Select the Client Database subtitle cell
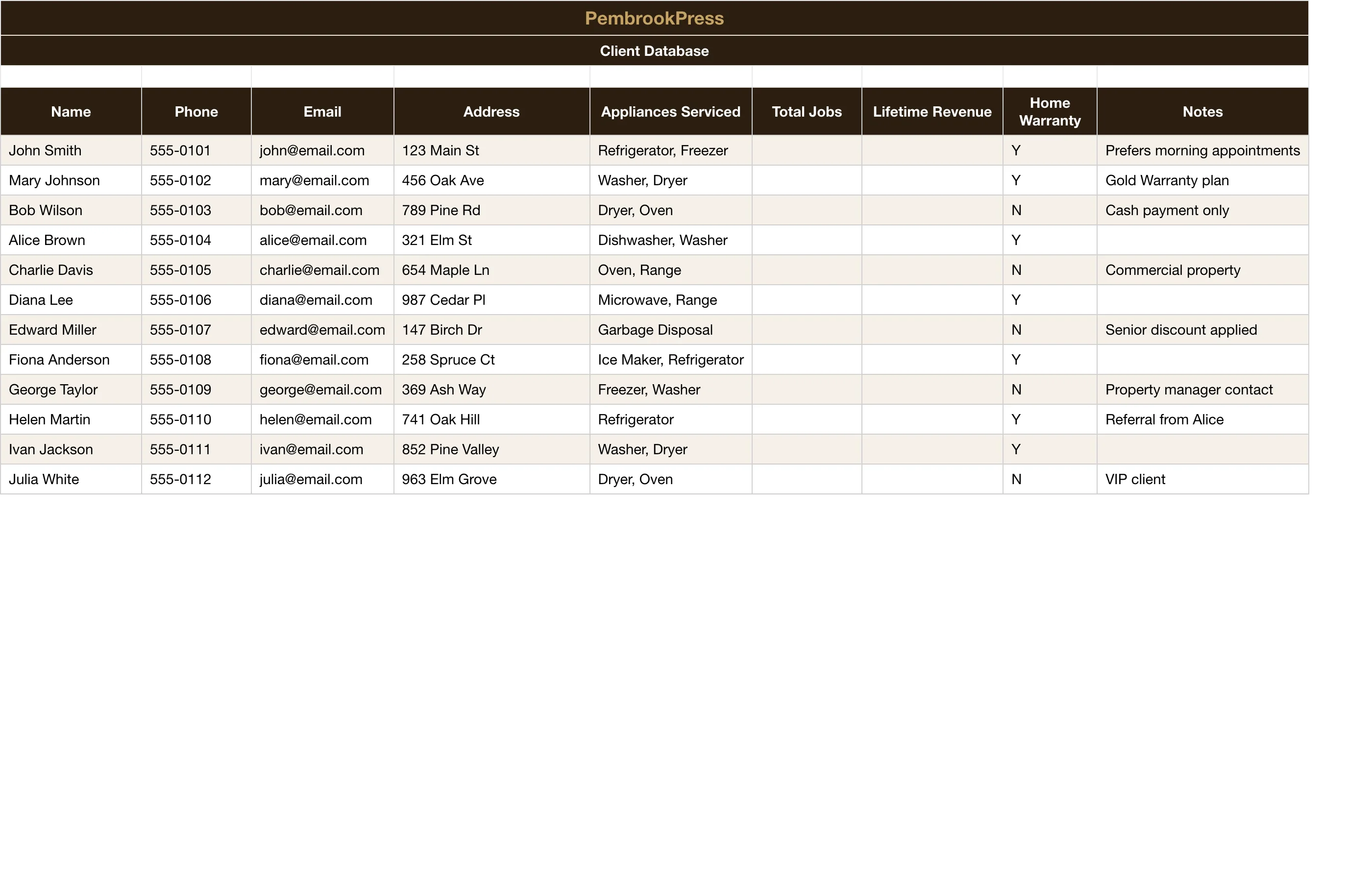This screenshot has width=1372, height=882. tap(655, 51)
